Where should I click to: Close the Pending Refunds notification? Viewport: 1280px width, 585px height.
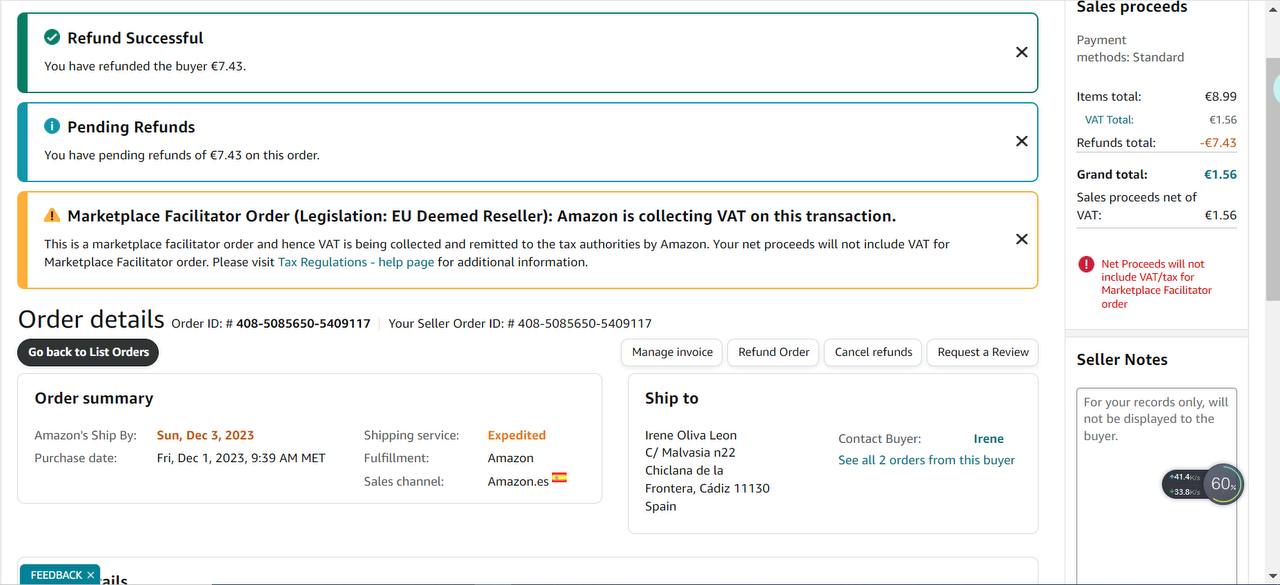pyautogui.click(x=1021, y=141)
